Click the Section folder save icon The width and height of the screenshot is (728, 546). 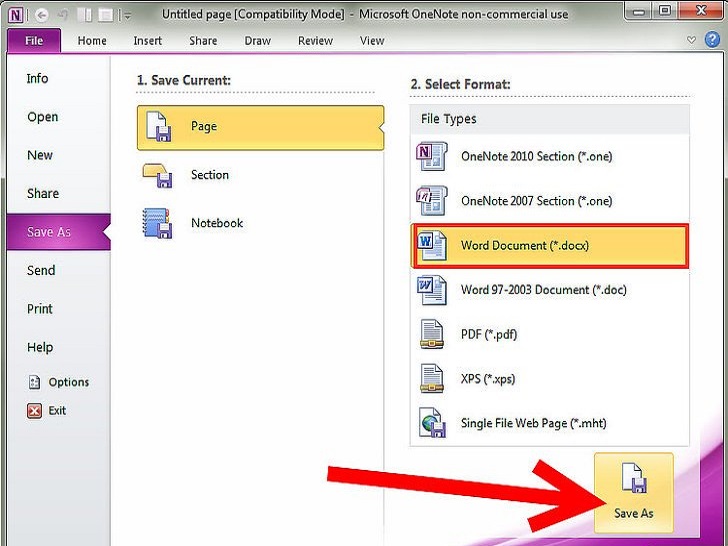click(158, 175)
